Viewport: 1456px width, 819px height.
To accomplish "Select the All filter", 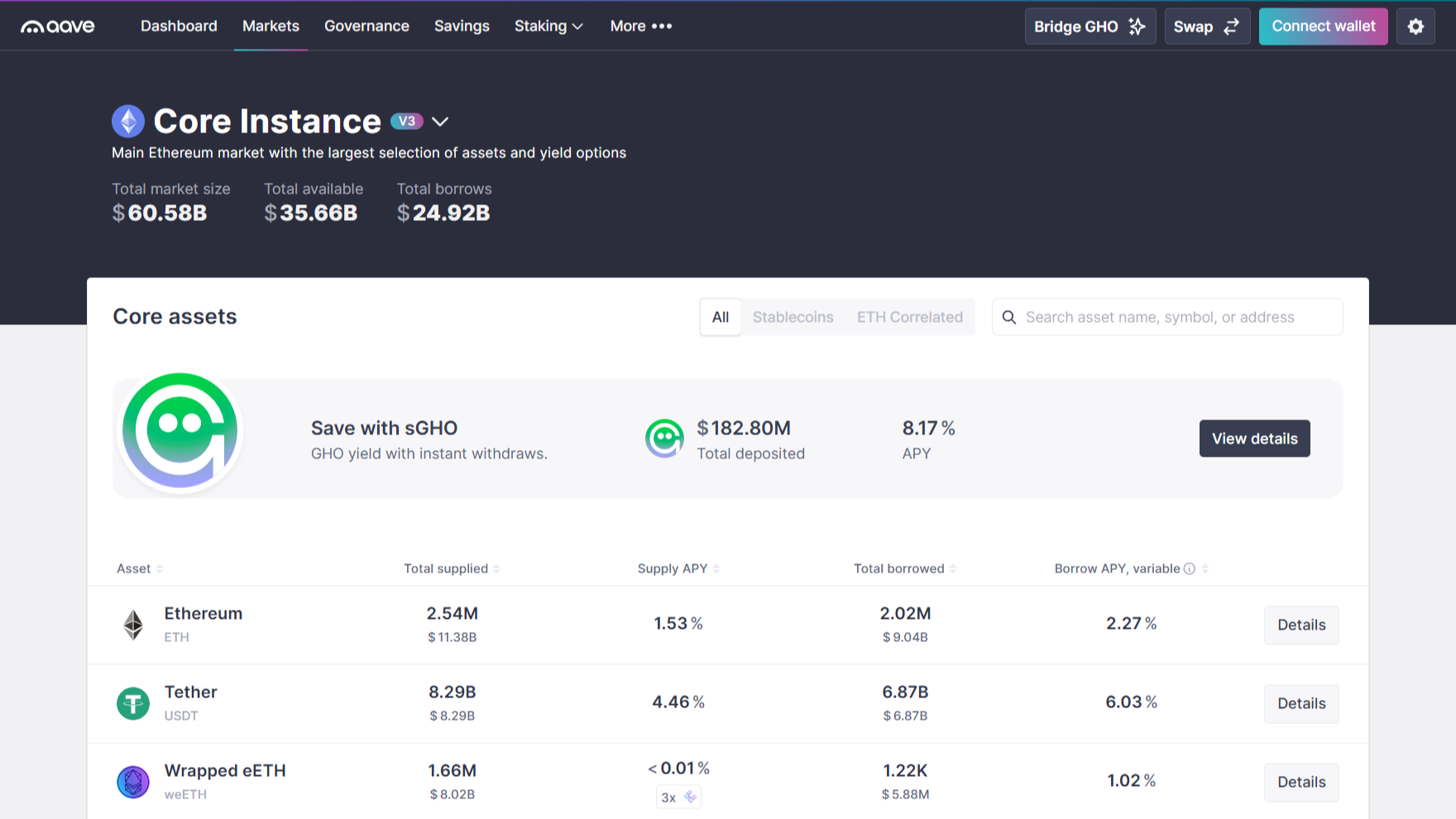I will click(721, 318).
